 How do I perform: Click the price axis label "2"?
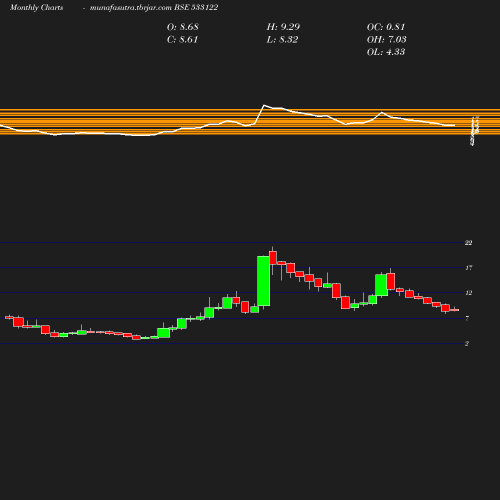pos(467,343)
